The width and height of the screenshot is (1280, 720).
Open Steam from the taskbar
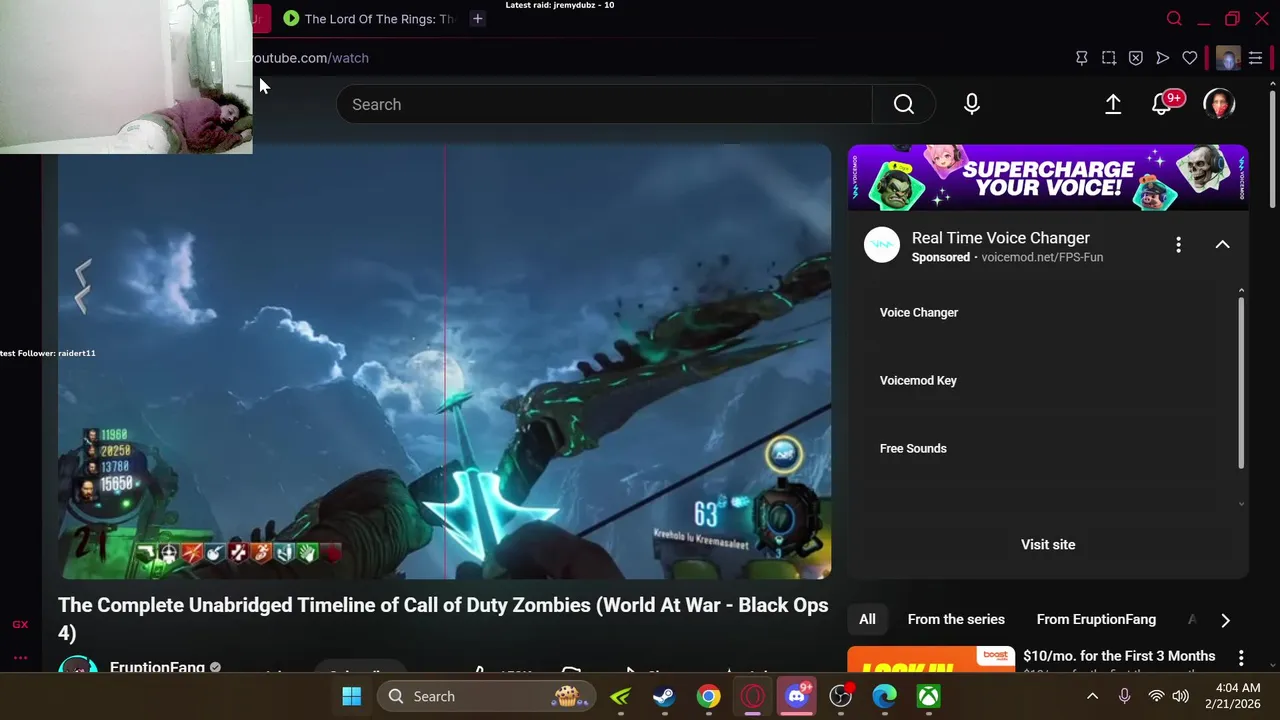664,696
